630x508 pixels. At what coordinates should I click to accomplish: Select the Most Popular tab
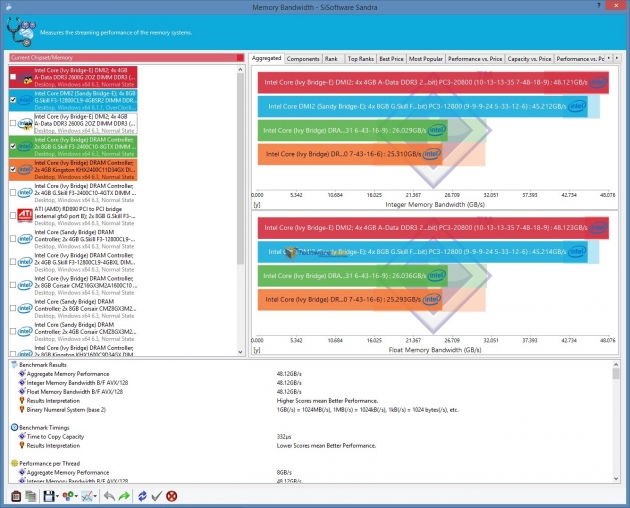[425, 59]
